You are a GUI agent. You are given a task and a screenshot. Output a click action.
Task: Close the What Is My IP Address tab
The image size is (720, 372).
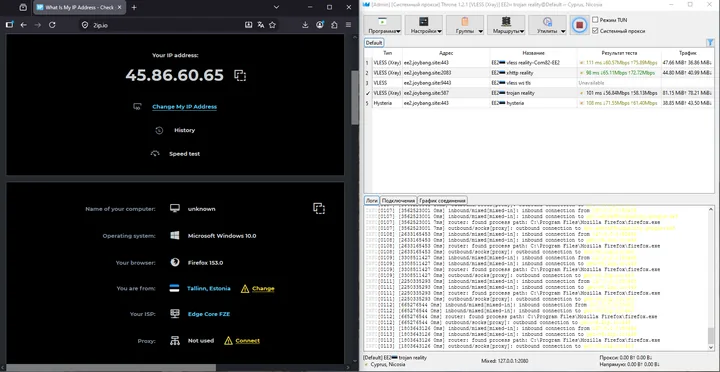119,7
